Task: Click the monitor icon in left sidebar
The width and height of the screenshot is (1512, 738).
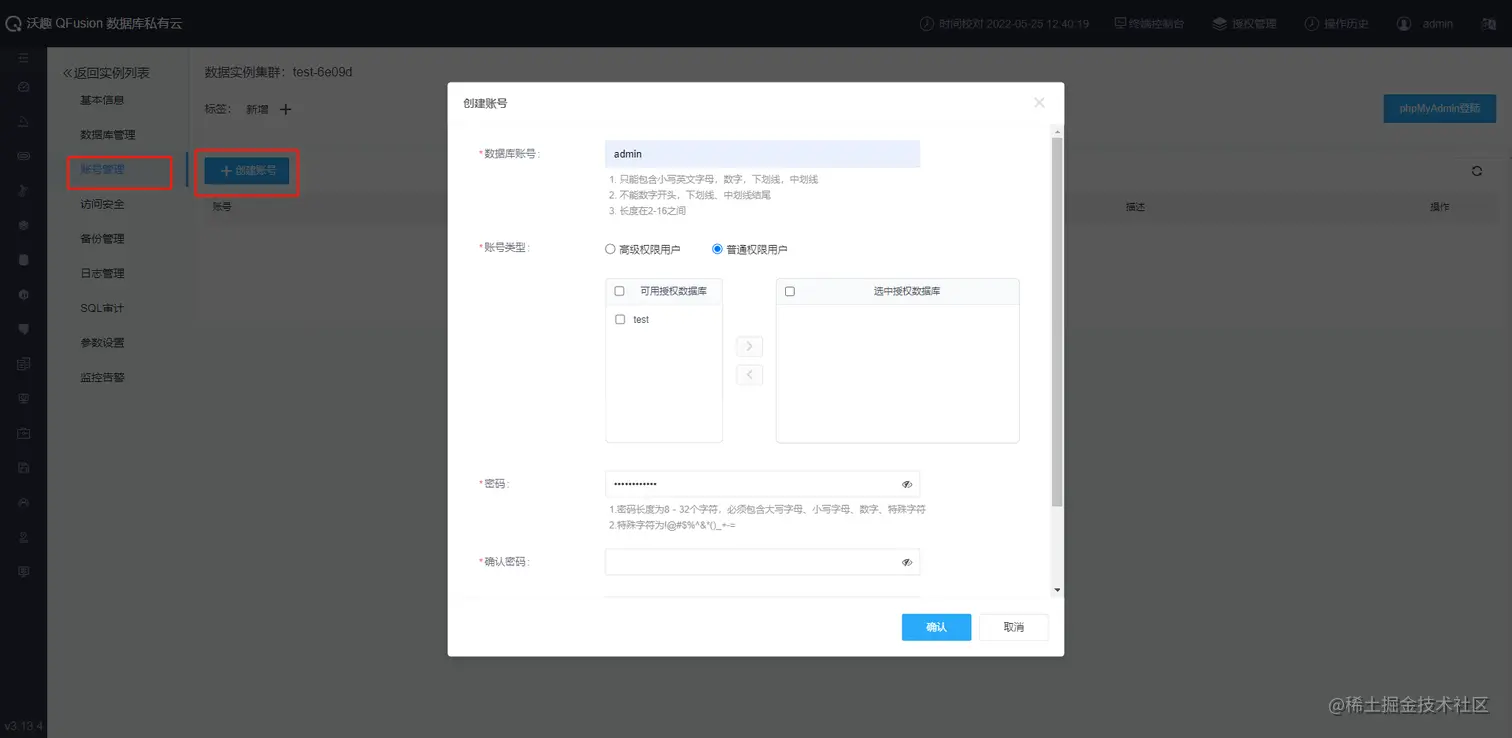Action: click(x=23, y=398)
